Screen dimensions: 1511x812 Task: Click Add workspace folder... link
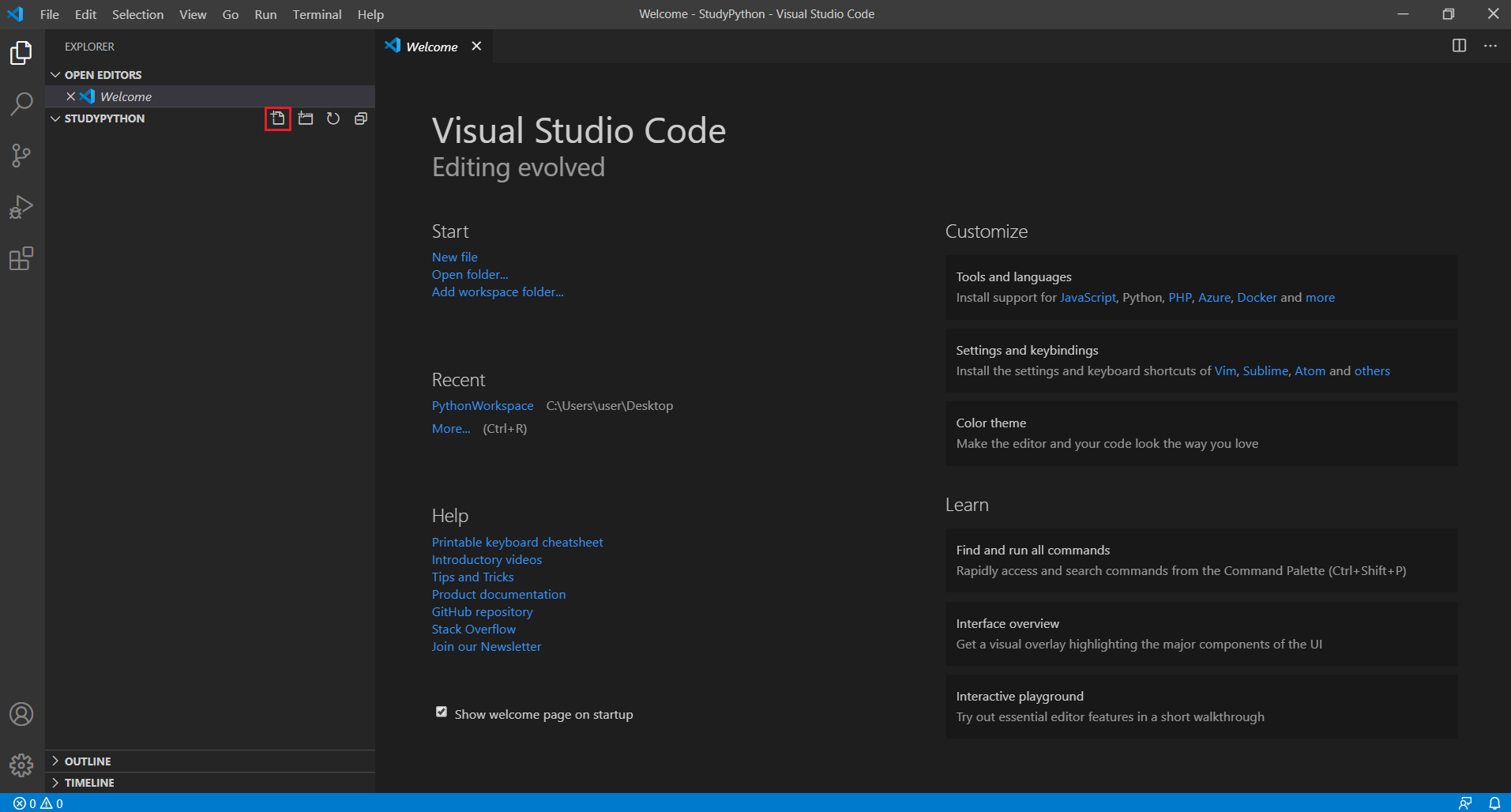[498, 292]
